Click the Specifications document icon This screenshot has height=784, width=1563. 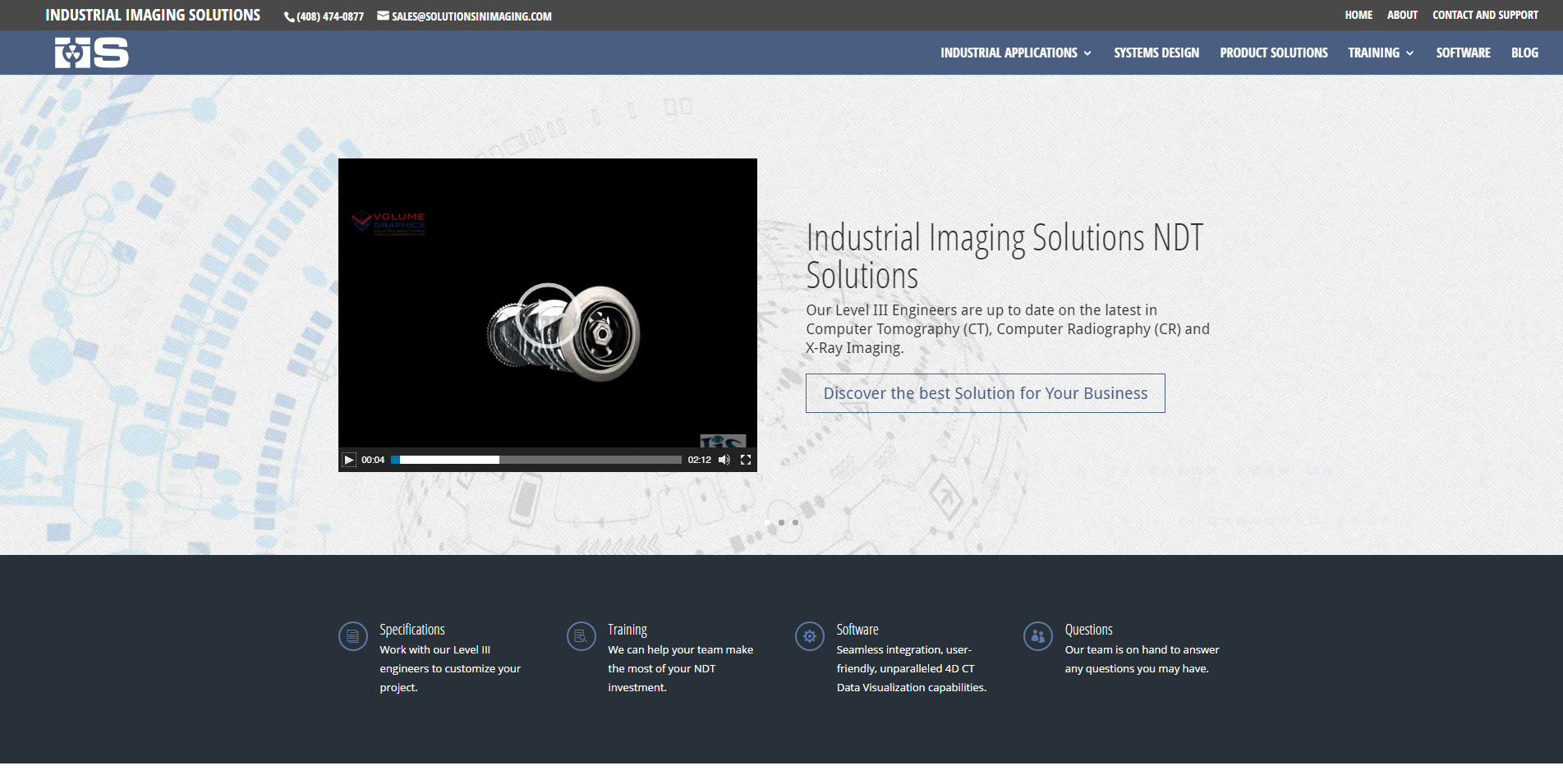(x=353, y=636)
